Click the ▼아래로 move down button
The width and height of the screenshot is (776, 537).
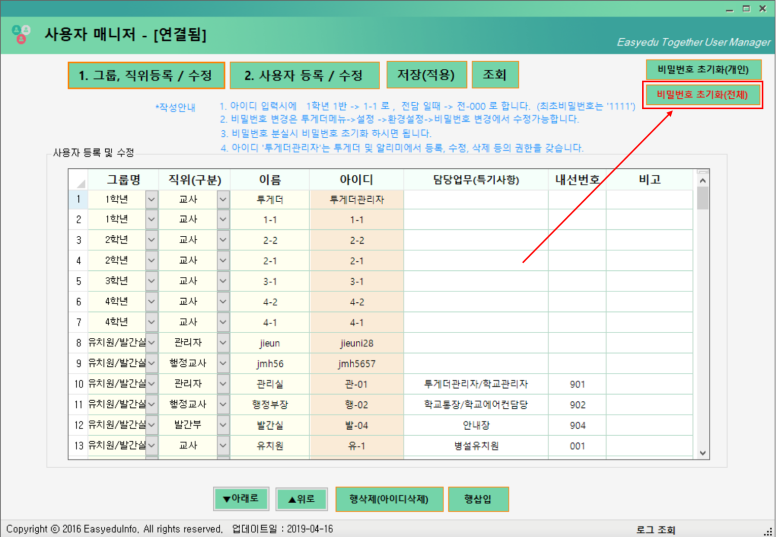click(x=241, y=499)
